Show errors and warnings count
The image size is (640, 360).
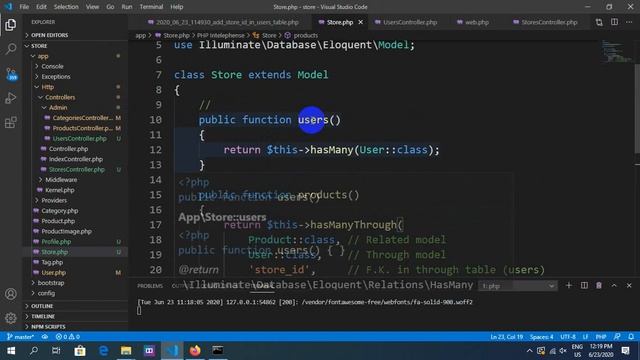[x=68, y=337]
